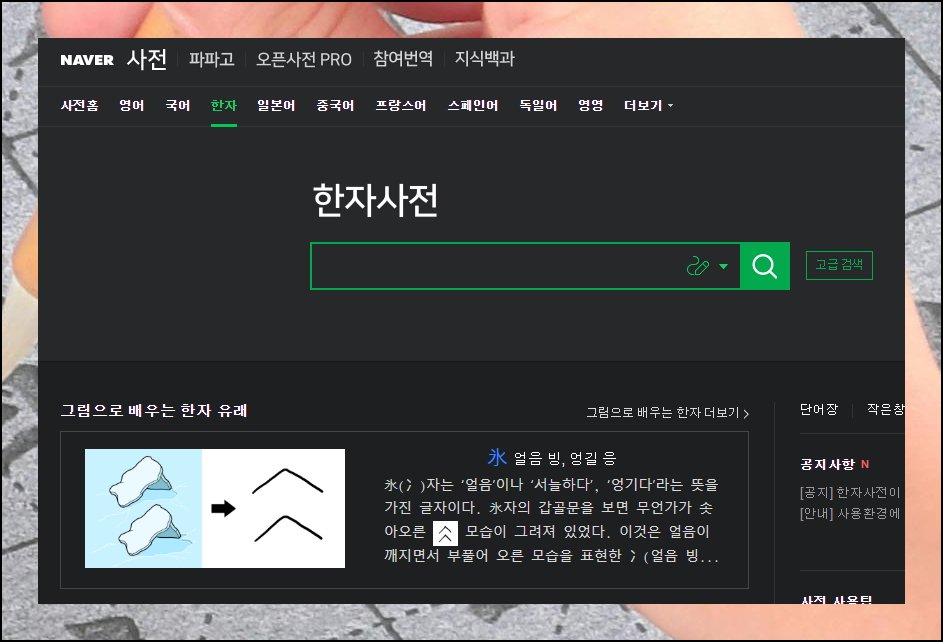Viewport: 943px width, 642px height.
Task: Switch to the 독일어 dictionary tab
Action: (538, 106)
